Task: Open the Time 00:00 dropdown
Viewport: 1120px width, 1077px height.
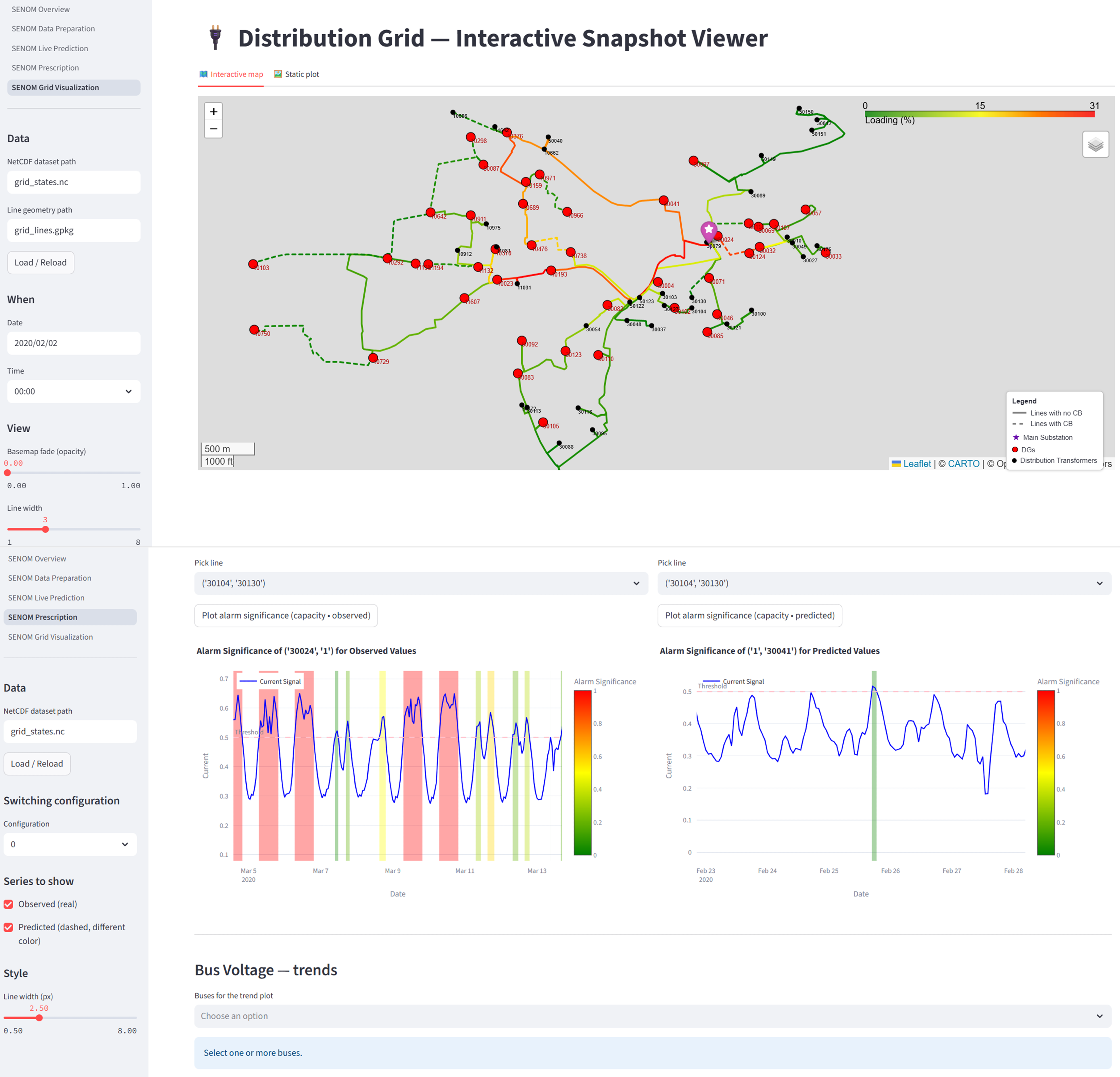Action: coord(73,392)
